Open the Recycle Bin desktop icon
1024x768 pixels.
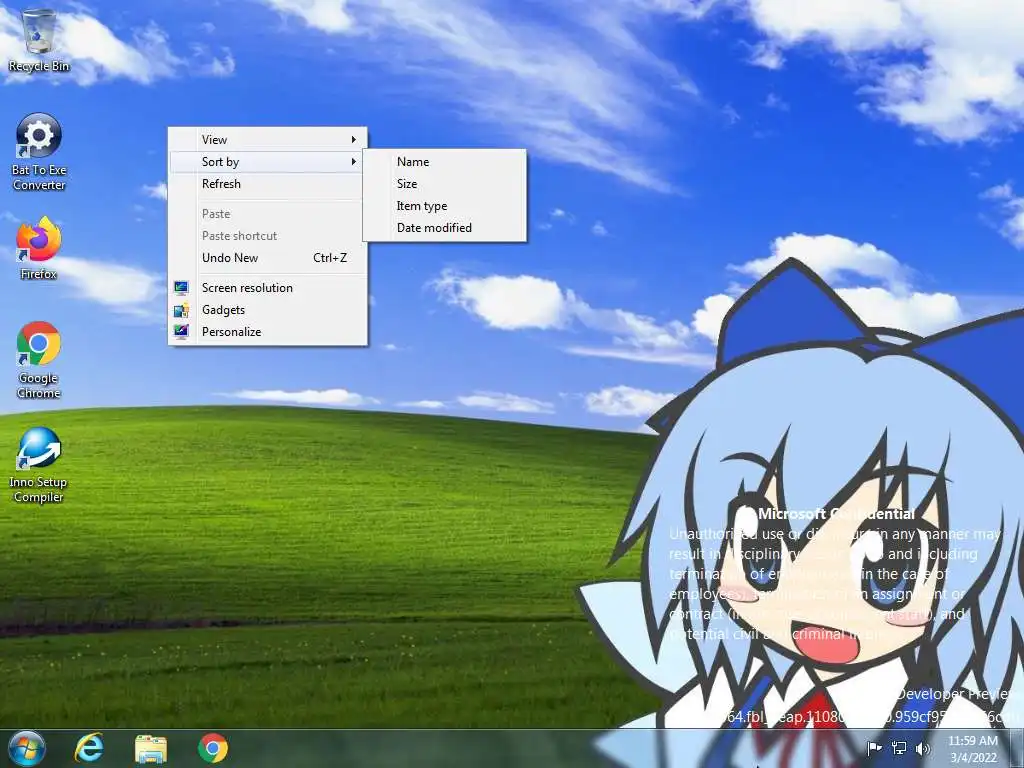pyautogui.click(x=39, y=40)
